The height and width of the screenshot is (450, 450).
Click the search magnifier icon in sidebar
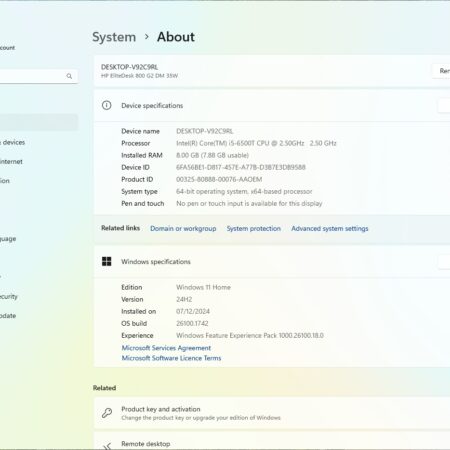tap(69, 76)
